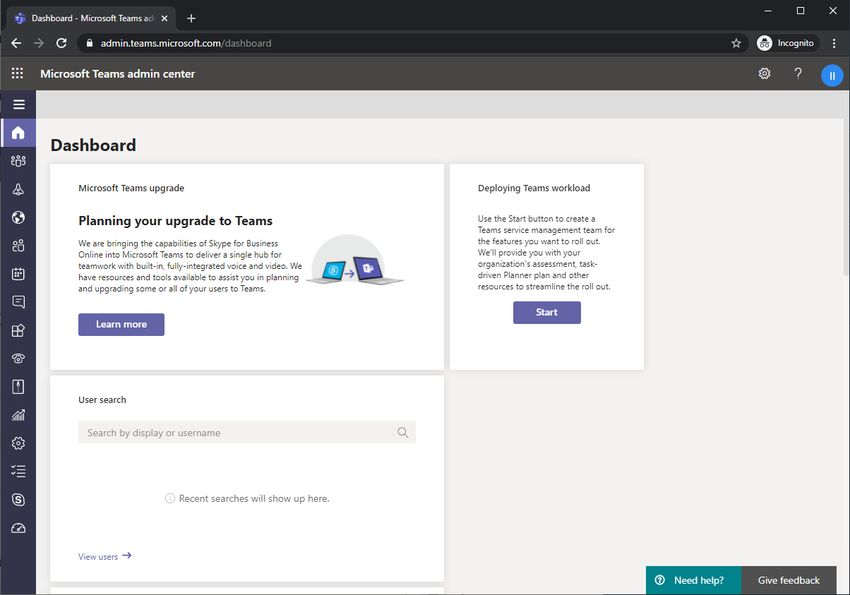Open the Microsoft 365 app launcher grid

coord(17,73)
